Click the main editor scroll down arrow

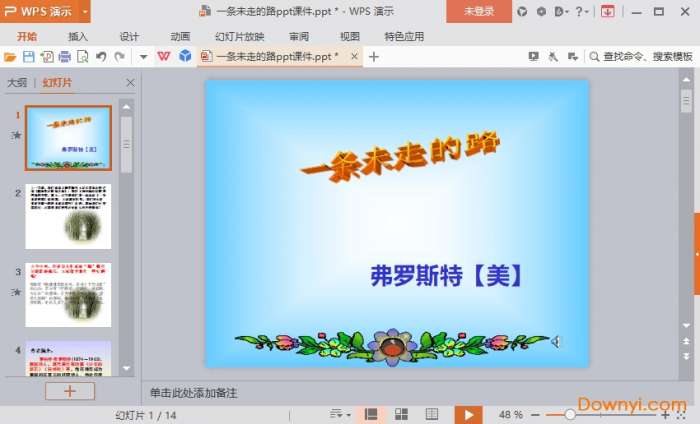686,326
